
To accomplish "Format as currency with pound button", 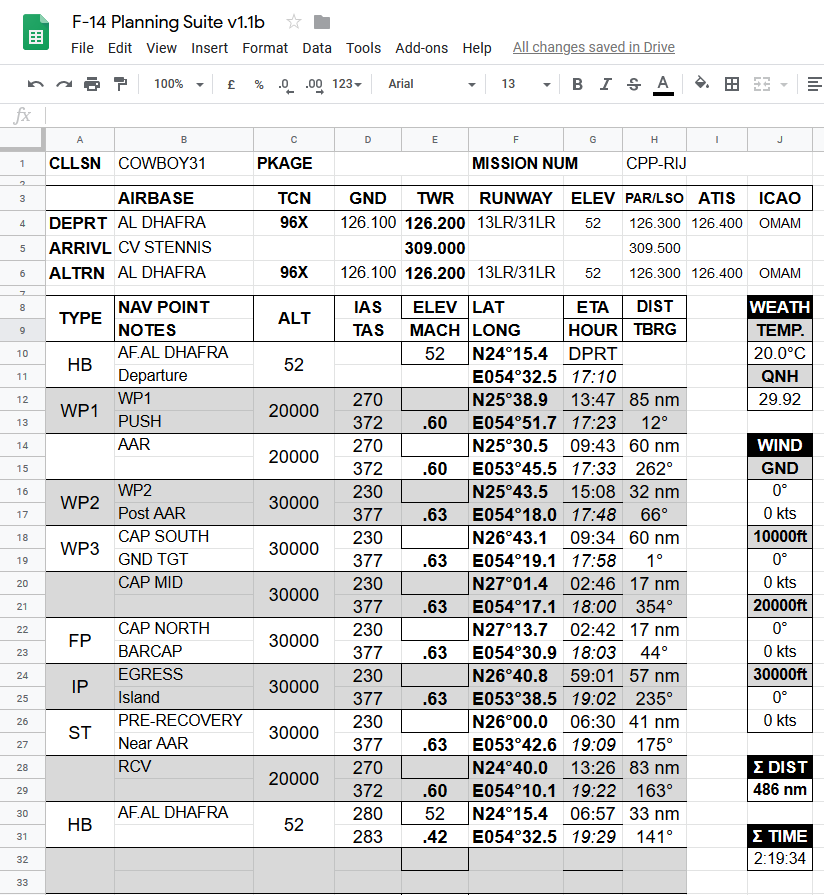I will pos(231,84).
